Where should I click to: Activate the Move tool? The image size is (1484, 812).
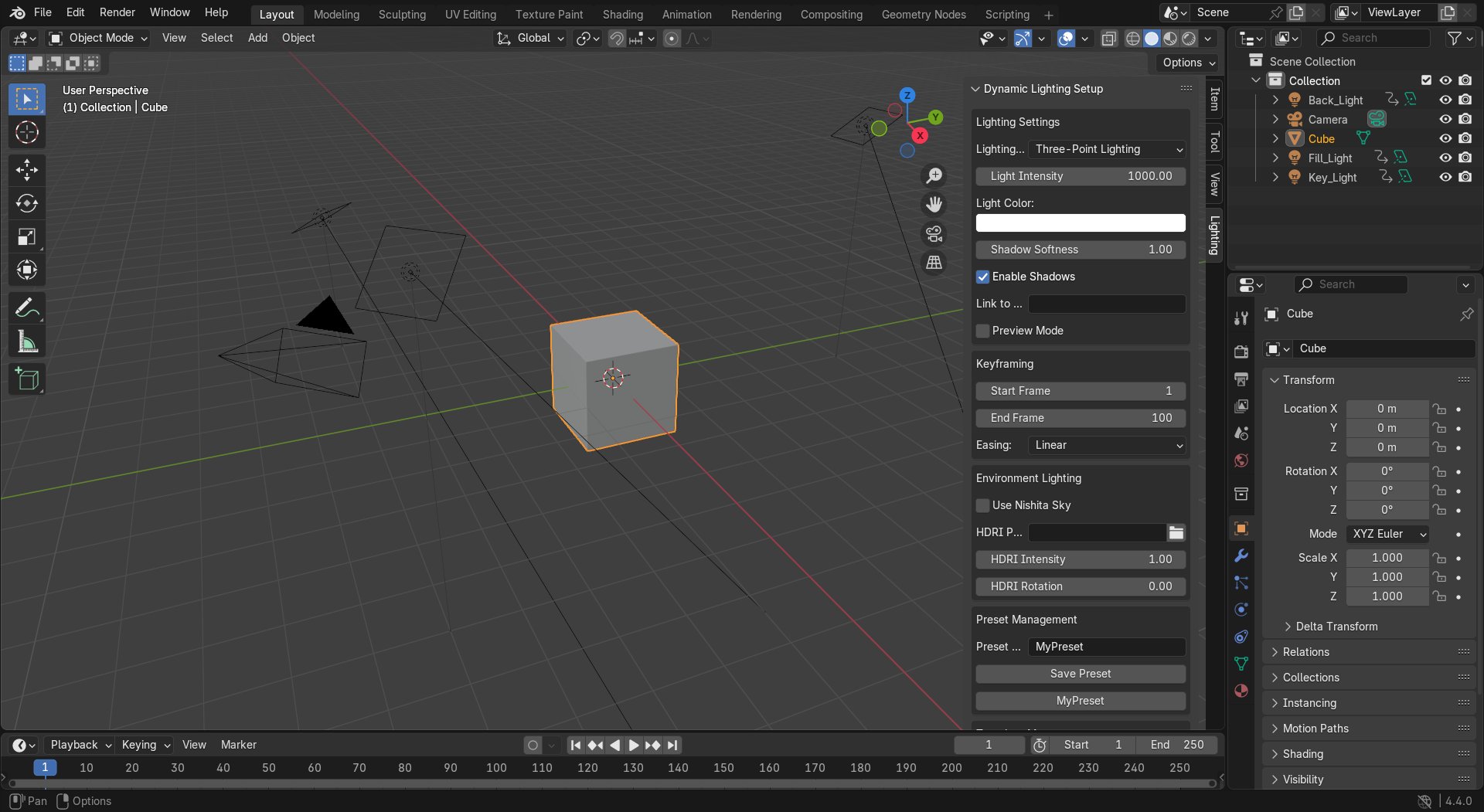(x=27, y=170)
